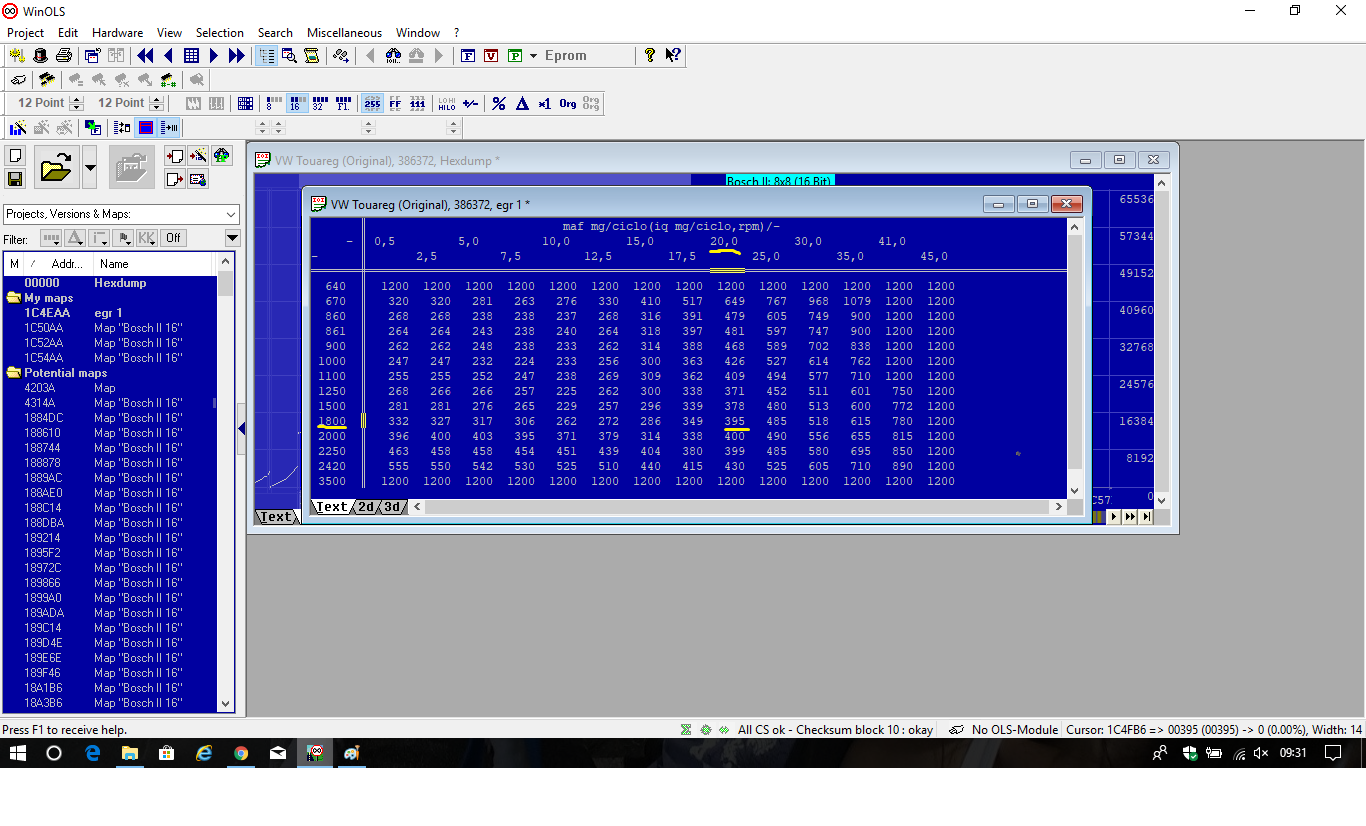The height and width of the screenshot is (826, 1366).
Task: Select Text tab in Hexdump window
Action: coord(276,517)
